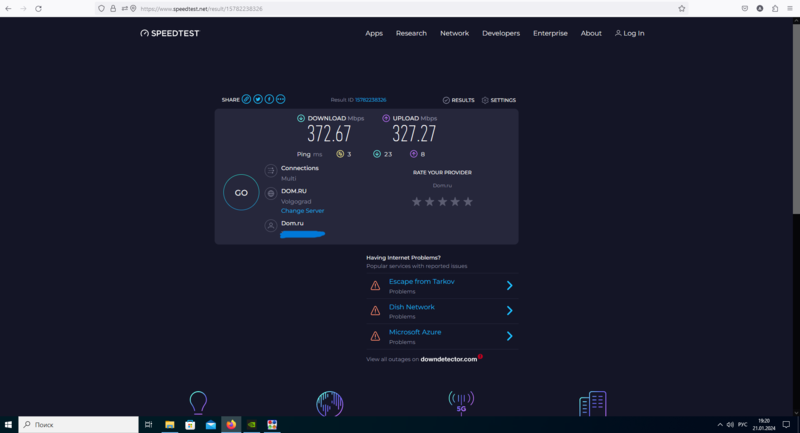
Task: Click the globe graphic icon at bottom
Action: pos(330,403)
